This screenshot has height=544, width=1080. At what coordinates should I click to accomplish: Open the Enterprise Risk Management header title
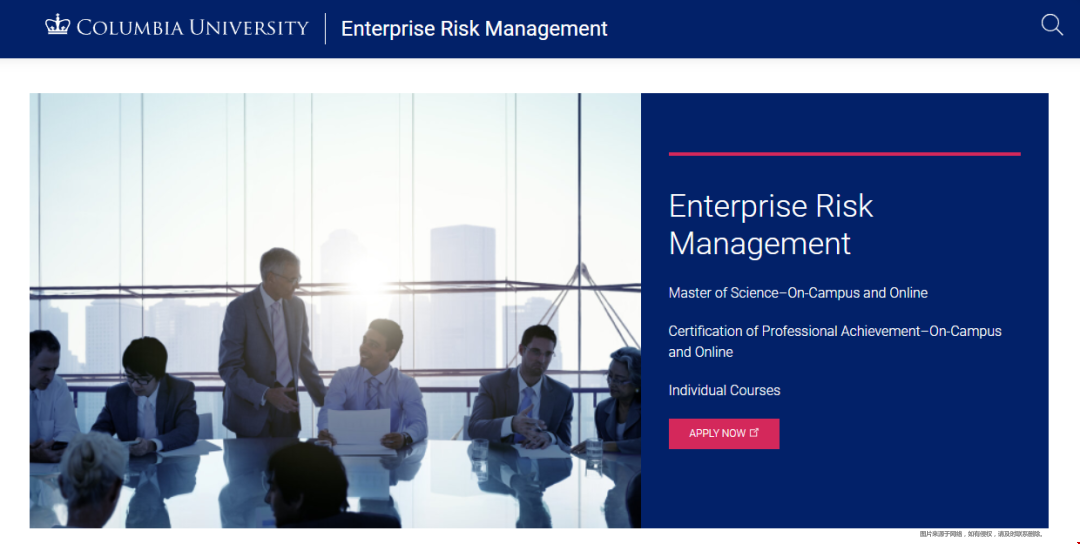pyautogui.click(x=474, y=29)
